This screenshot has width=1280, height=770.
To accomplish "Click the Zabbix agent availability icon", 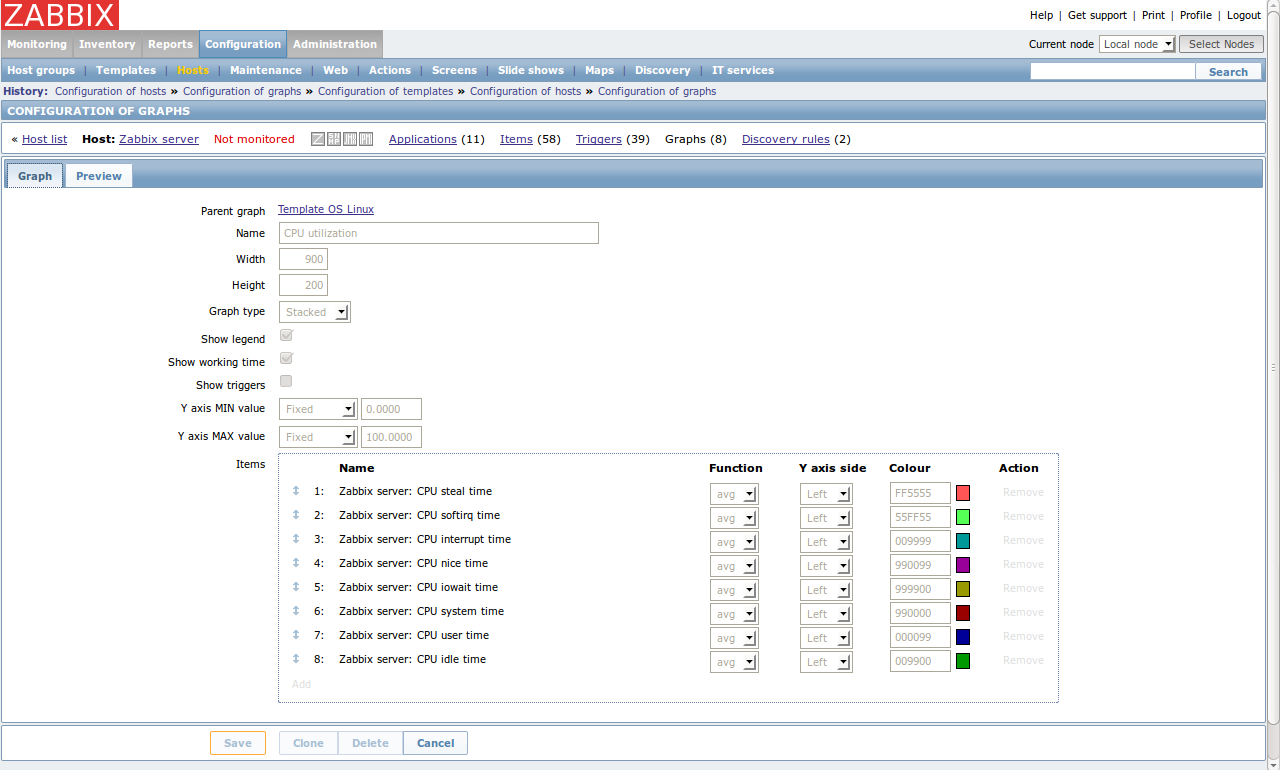I will coord(318,139).
